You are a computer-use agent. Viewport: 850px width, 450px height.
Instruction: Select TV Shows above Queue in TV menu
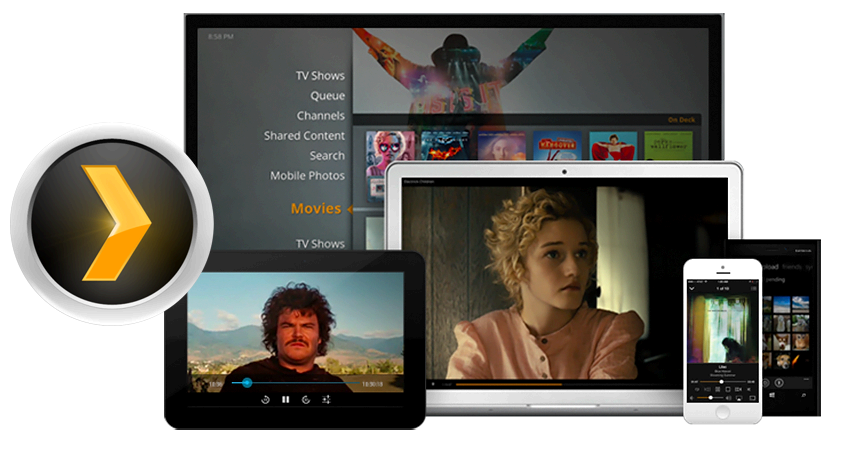320,76
